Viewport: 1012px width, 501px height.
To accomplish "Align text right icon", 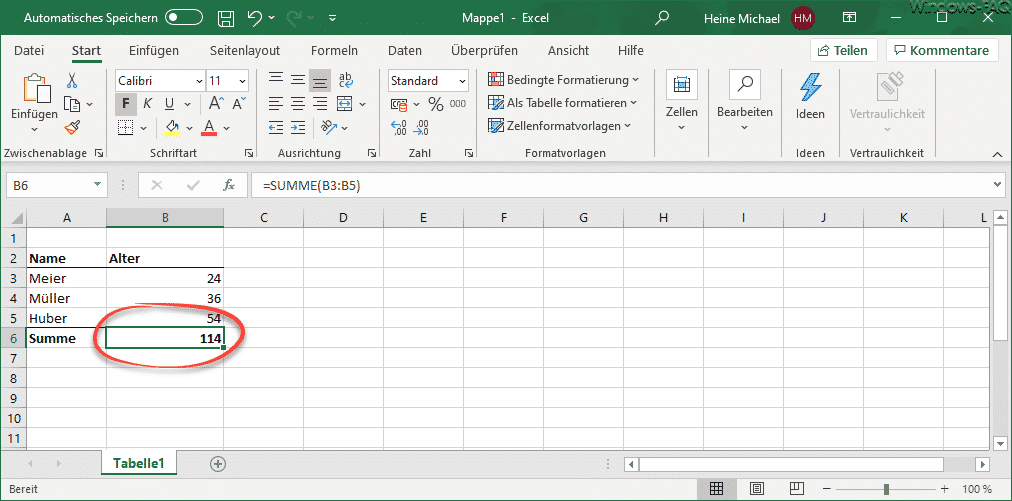I will point(319,103).
